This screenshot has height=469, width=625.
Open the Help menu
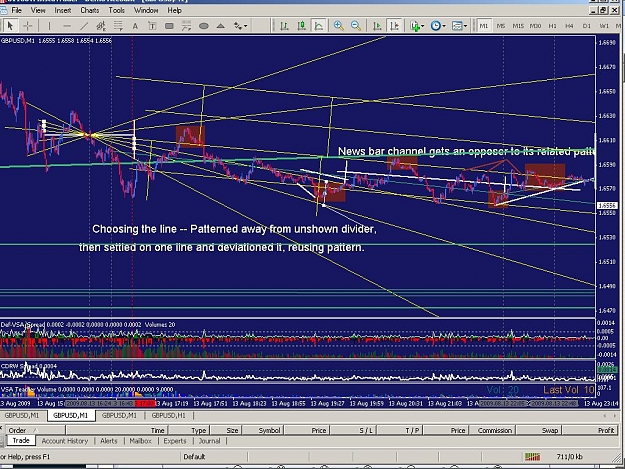tap(174, 10)
